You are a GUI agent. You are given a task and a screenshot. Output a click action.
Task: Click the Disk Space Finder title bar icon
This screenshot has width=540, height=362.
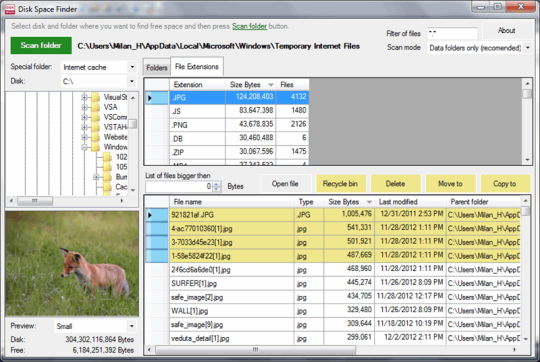click(10, 9)
